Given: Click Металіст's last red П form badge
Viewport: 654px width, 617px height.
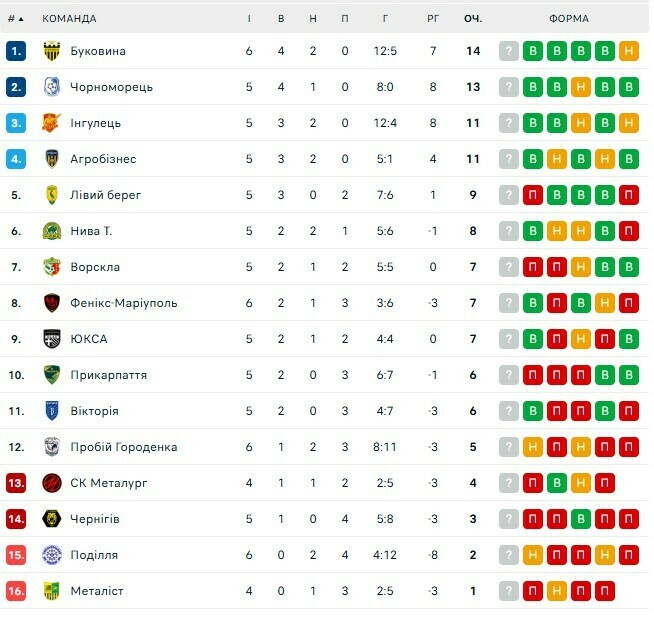Looking at the screenshot, I should [x=605, y=591].
